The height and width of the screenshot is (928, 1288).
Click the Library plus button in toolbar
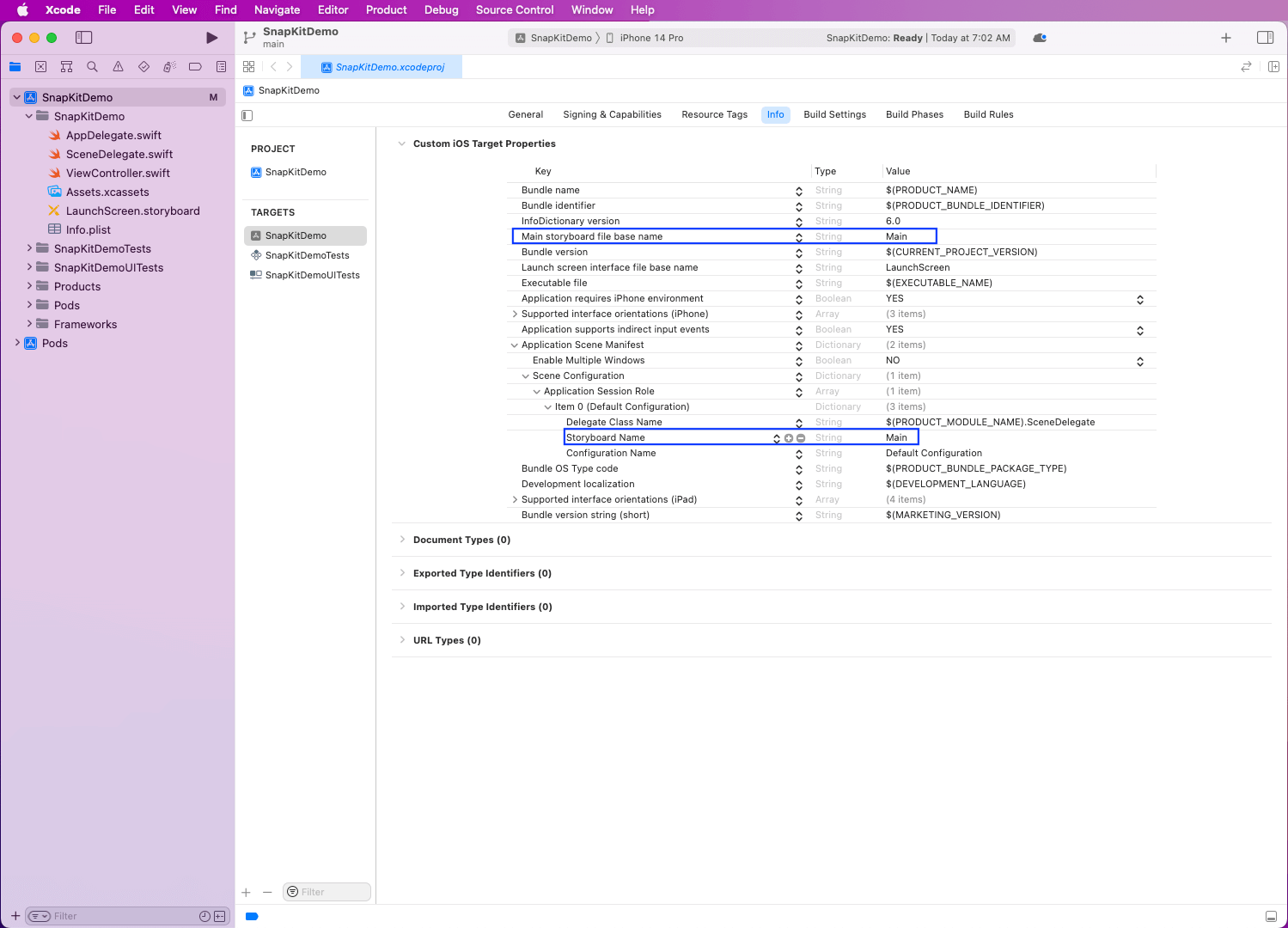pyautogui.click(x=1226, y=38)
